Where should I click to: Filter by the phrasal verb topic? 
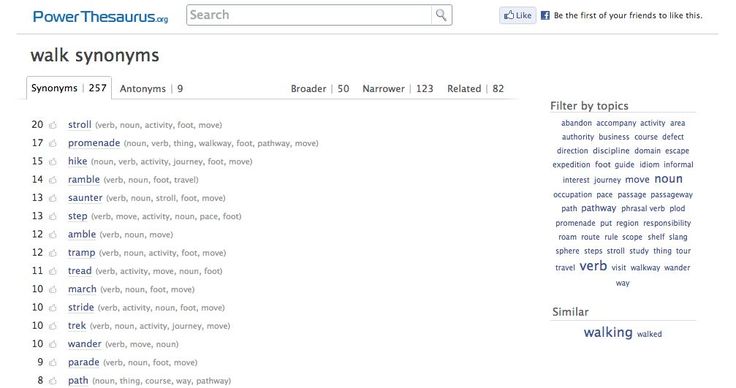click(643, 208)
